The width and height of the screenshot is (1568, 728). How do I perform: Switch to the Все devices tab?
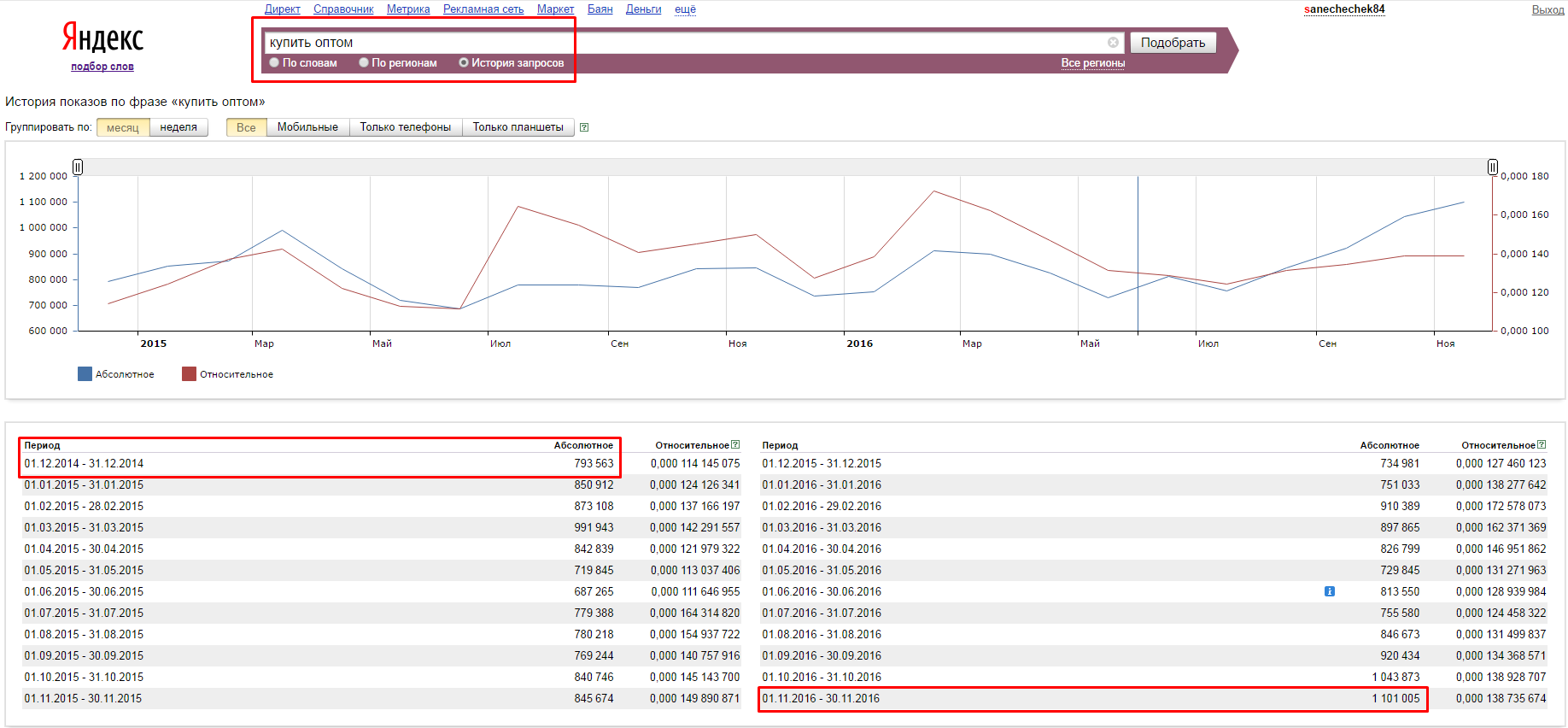246,127
